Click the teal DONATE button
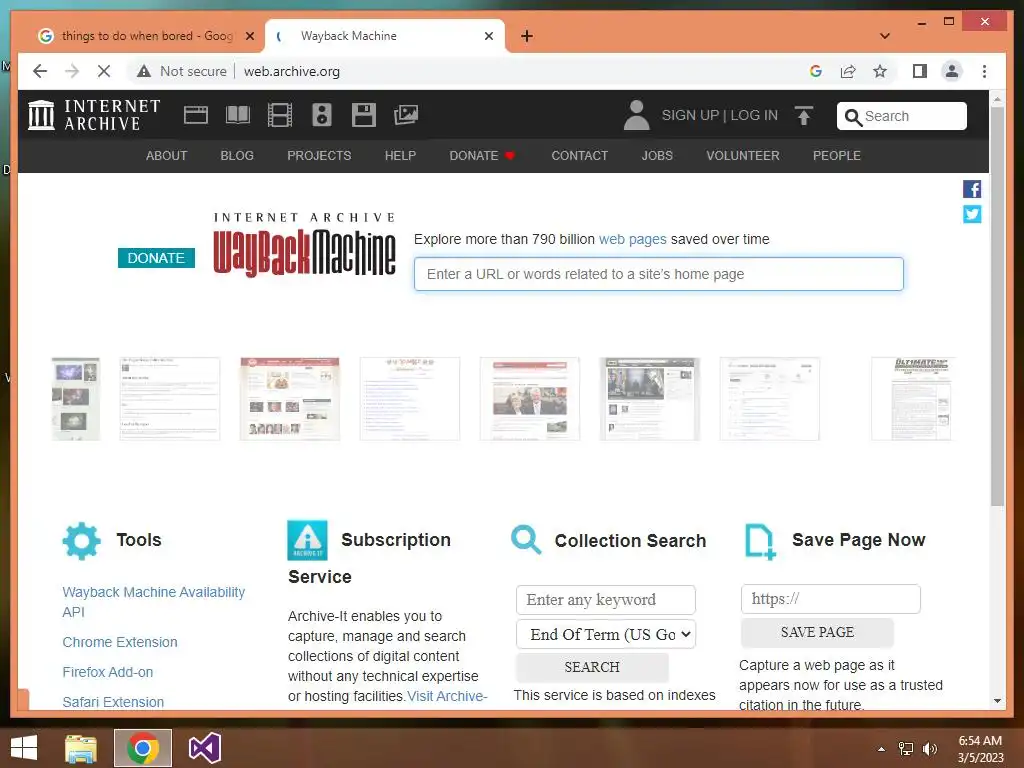This screenshot has width=1024, height=768. point(156,258)
